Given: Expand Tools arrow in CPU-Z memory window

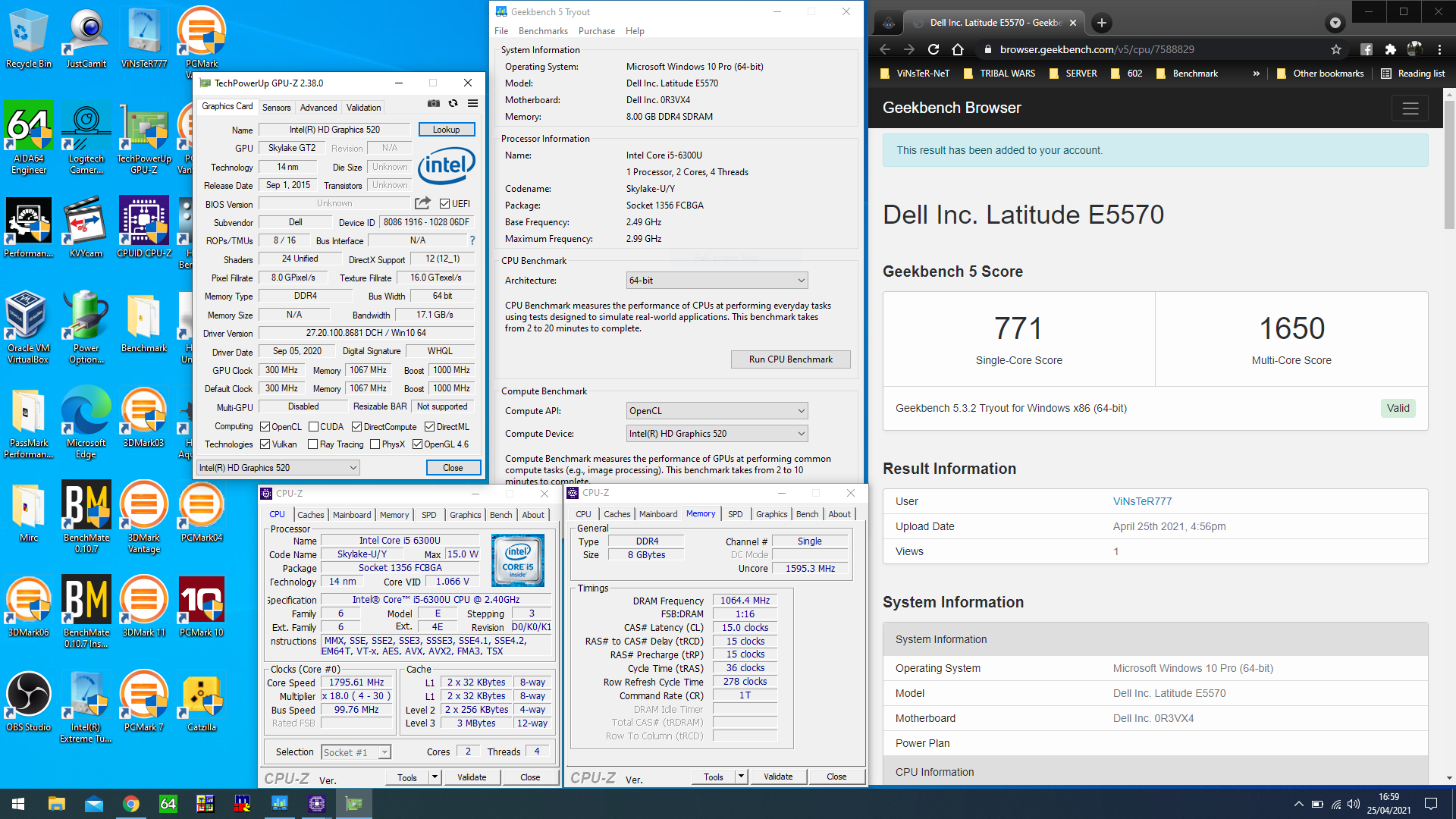Looking at the screenshot, I should pyautogui.click(x=741, y=777).
